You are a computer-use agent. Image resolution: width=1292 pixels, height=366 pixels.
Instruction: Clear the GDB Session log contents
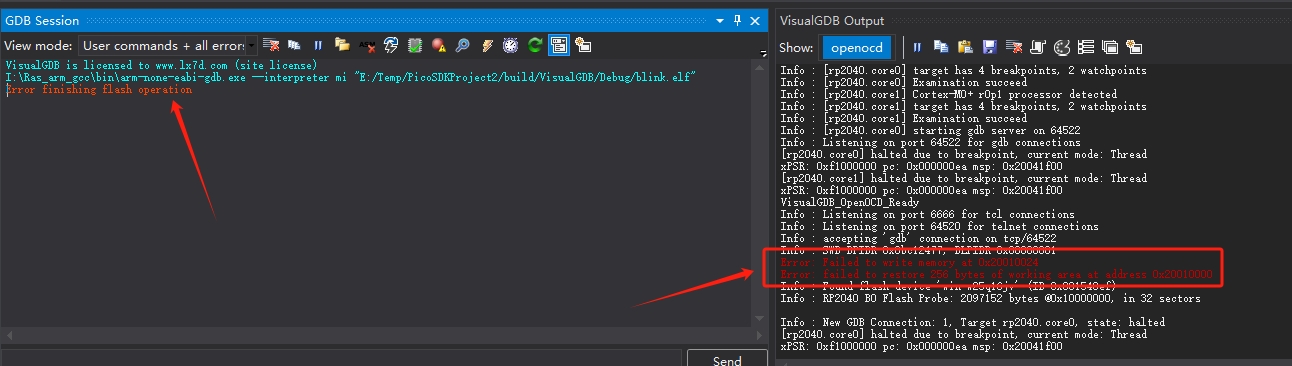click(x=271, y=45)
